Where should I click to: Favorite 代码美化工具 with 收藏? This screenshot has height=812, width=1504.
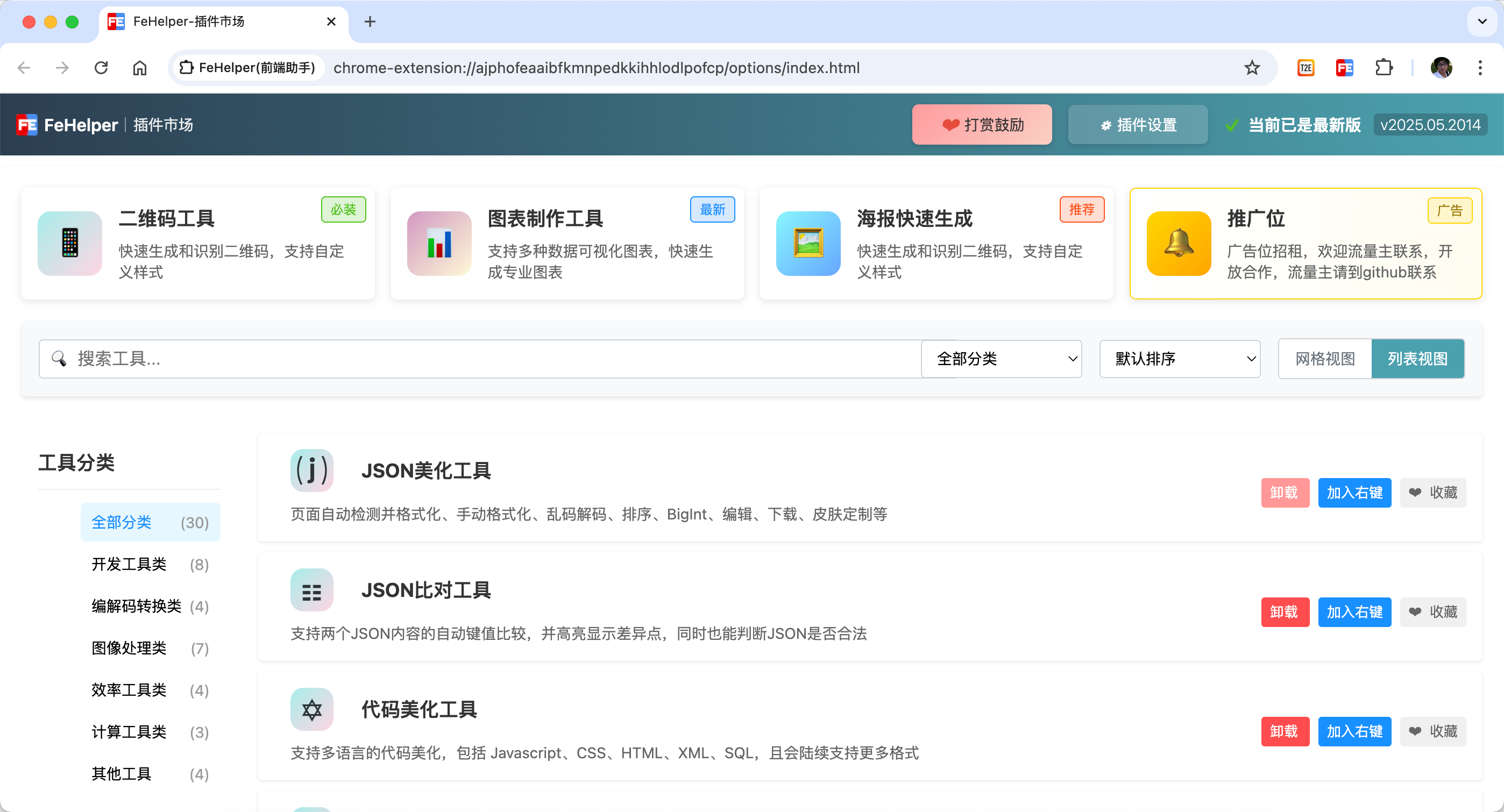point(1433,731)
